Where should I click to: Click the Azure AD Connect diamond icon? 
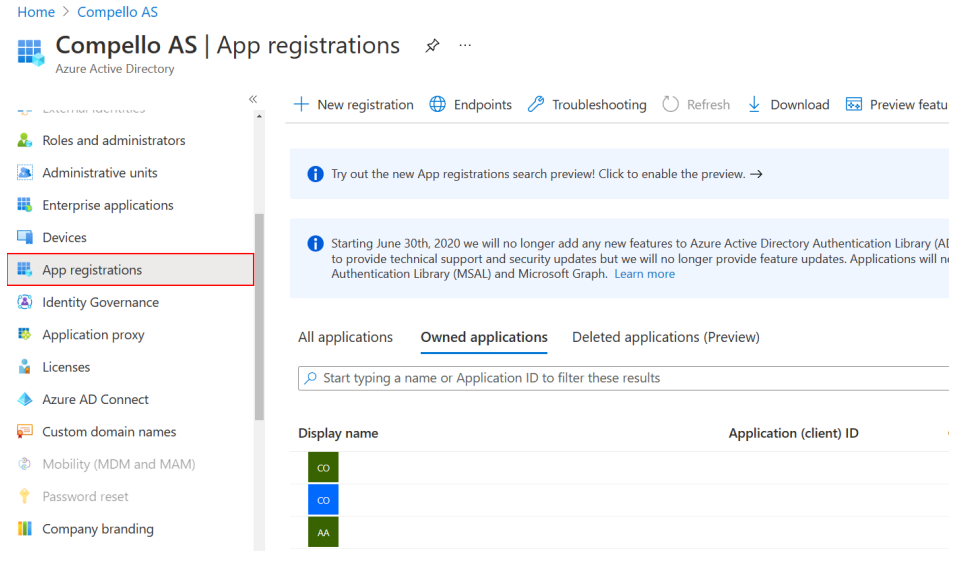(24, 399)
